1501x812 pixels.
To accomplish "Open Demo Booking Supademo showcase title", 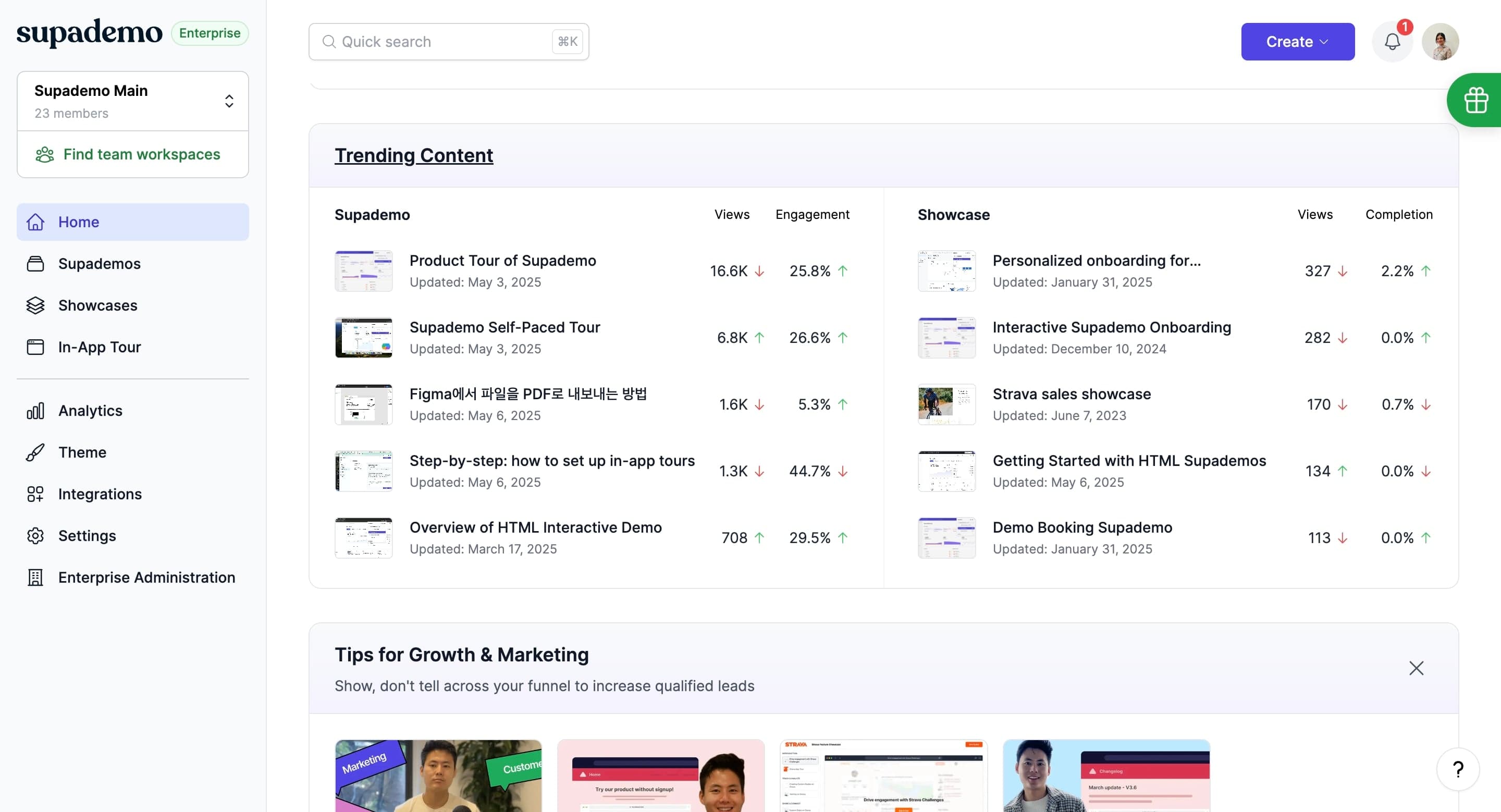I will [1082, 527].
